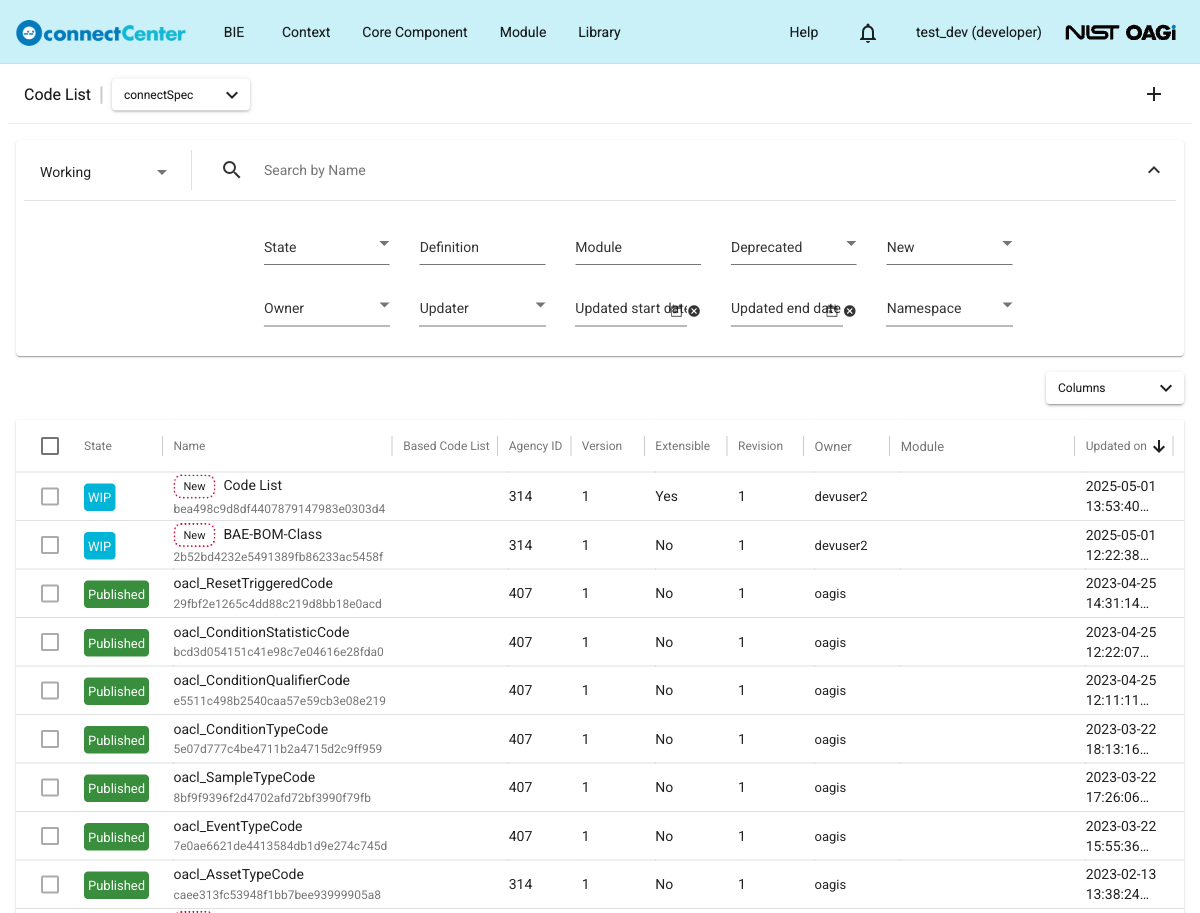Check the oacl_SampleTypeCode row checkbox
Viewport: 1200px width, 913px height.
pyautogui.click(x=50, y=787)
